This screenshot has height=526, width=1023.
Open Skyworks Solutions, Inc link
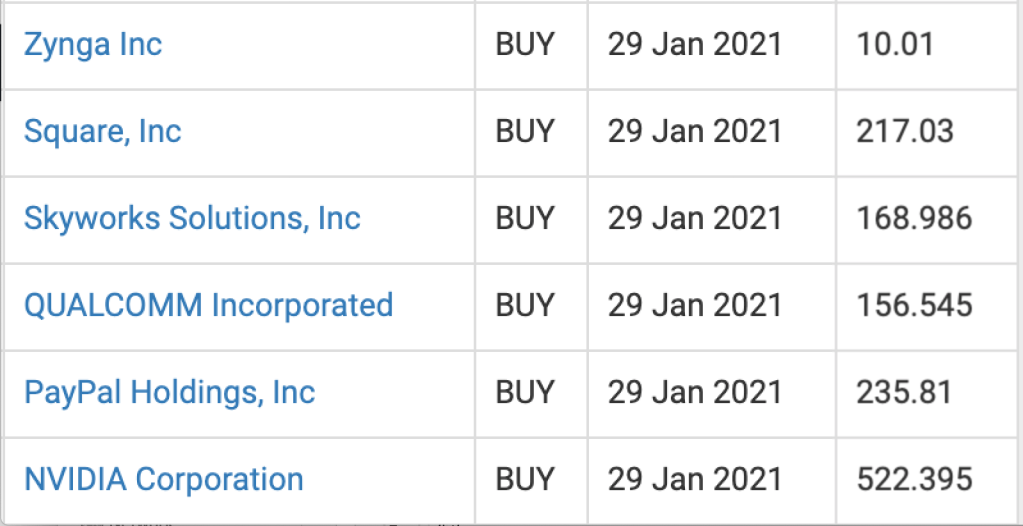[x=192, y=219]
